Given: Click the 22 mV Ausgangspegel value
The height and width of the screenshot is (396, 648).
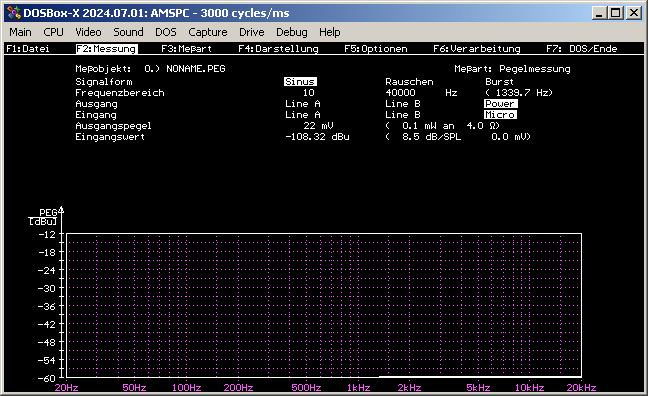Looking at the screenshot, I should 318,126.
